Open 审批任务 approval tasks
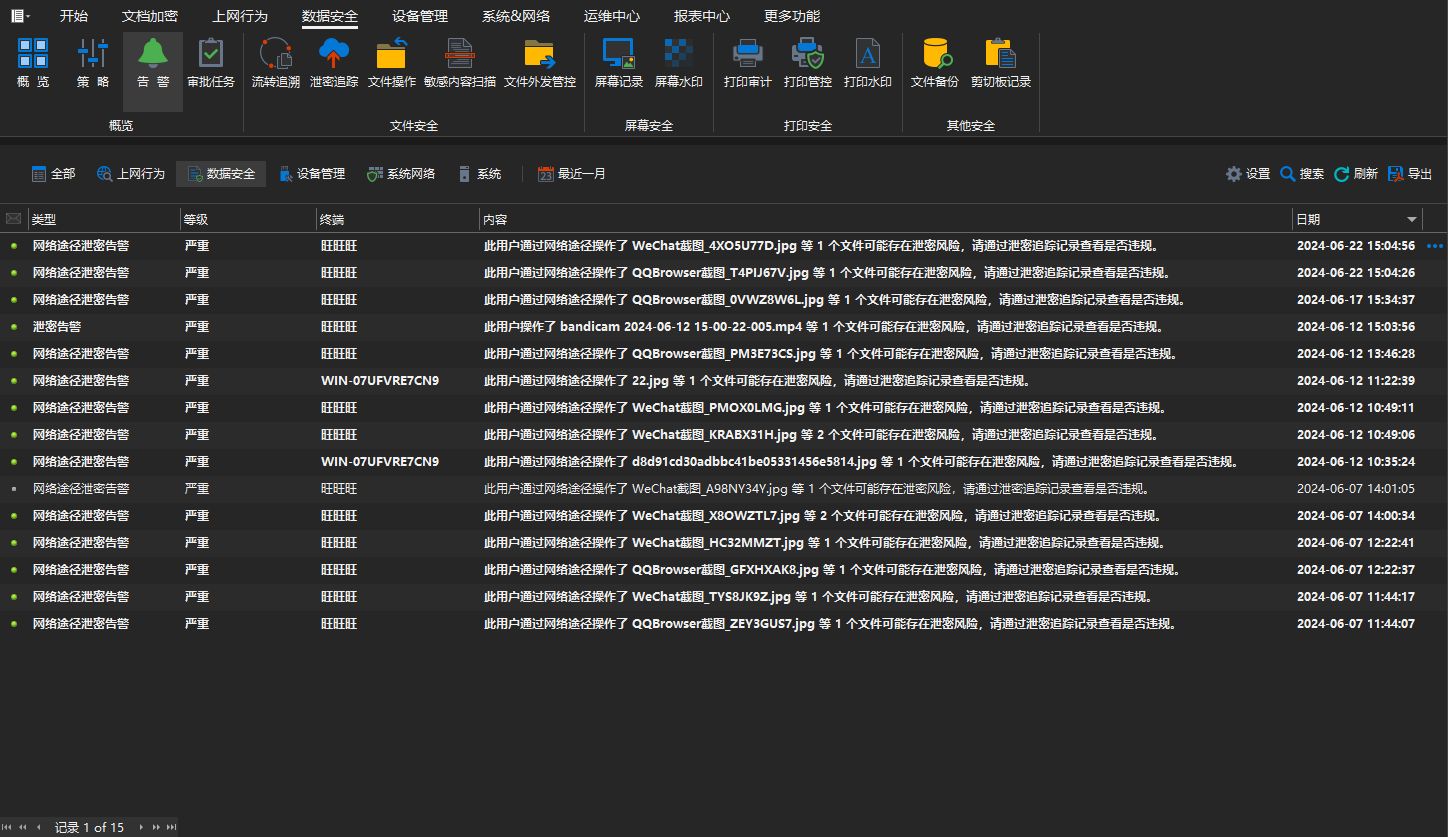Viewport: 1448px width, 837px height. [211, 63]
